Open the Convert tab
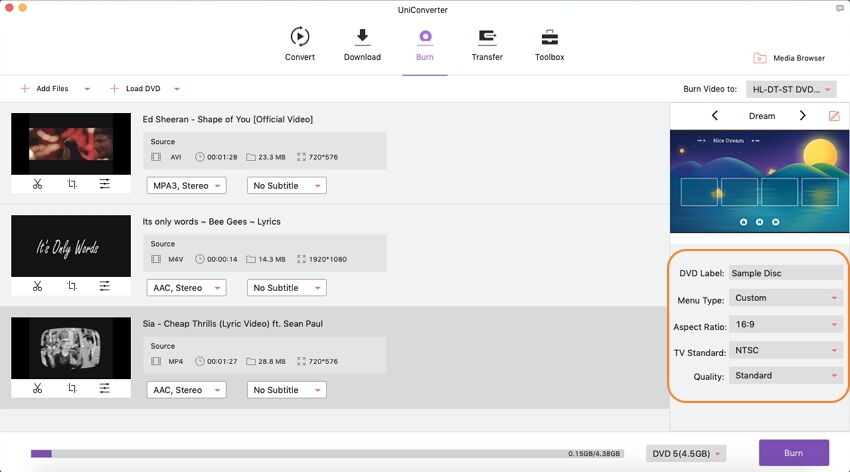The image size is (850, 472). [300, 45]
